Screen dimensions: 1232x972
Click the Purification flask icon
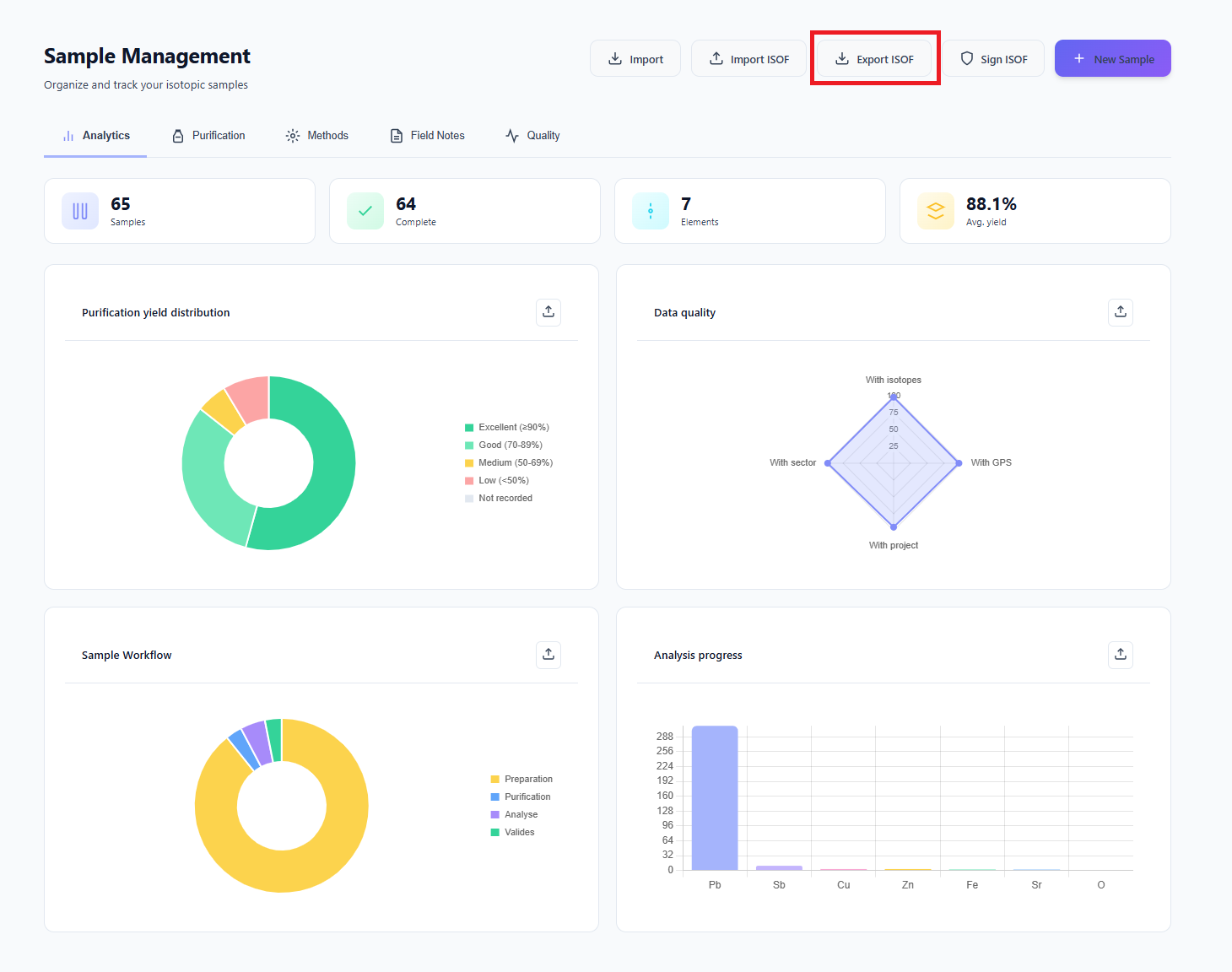tap(178, 135)
